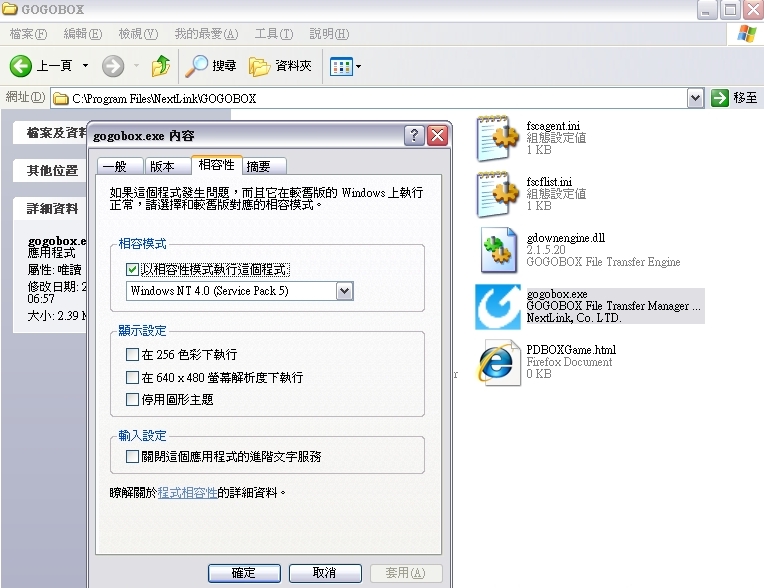
Task: Expand the address bar dropdown arrow
Action: pos(695,98)
